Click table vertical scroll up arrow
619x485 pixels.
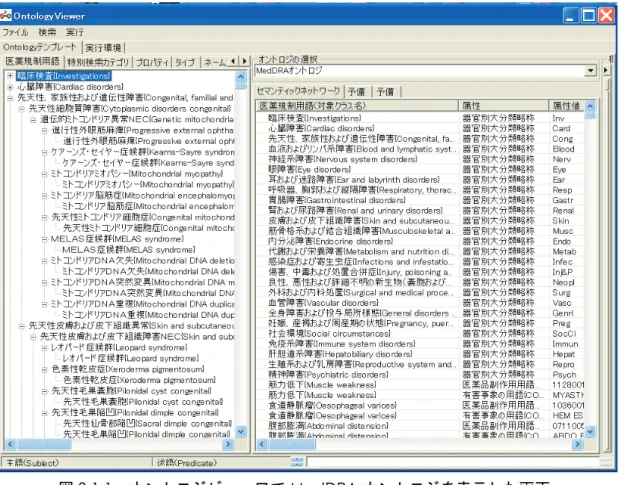click(x=590, y=106)
